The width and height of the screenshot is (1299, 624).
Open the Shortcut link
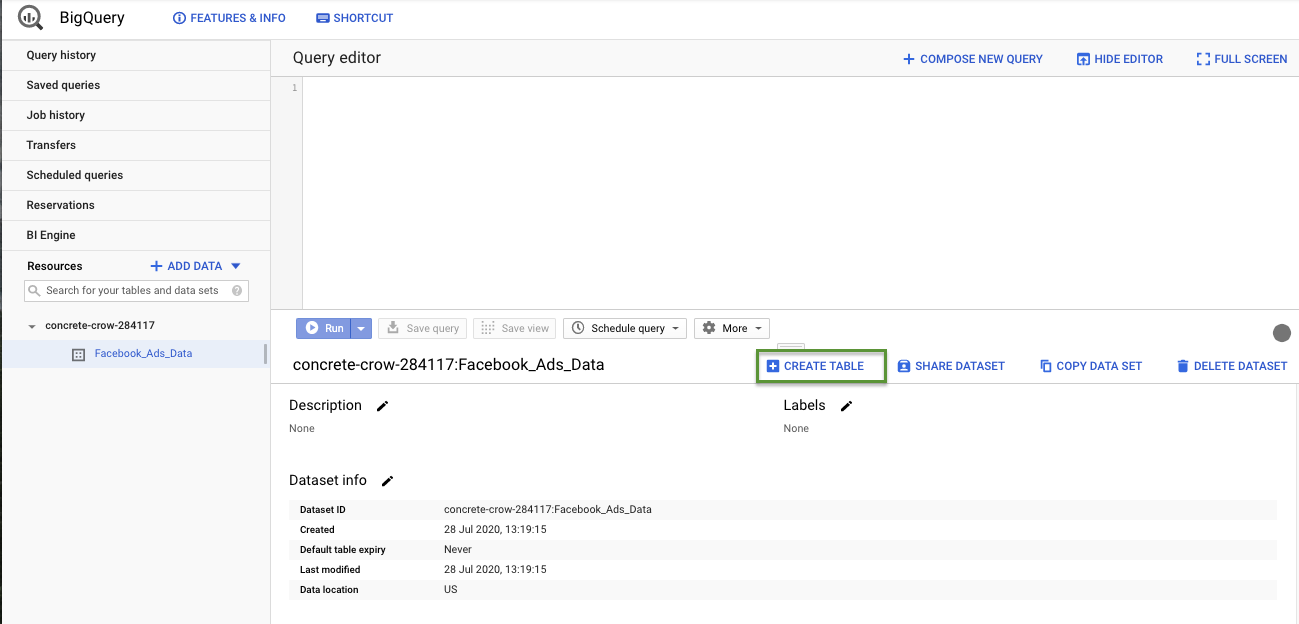pyautogui.click(x=354, y=18)
